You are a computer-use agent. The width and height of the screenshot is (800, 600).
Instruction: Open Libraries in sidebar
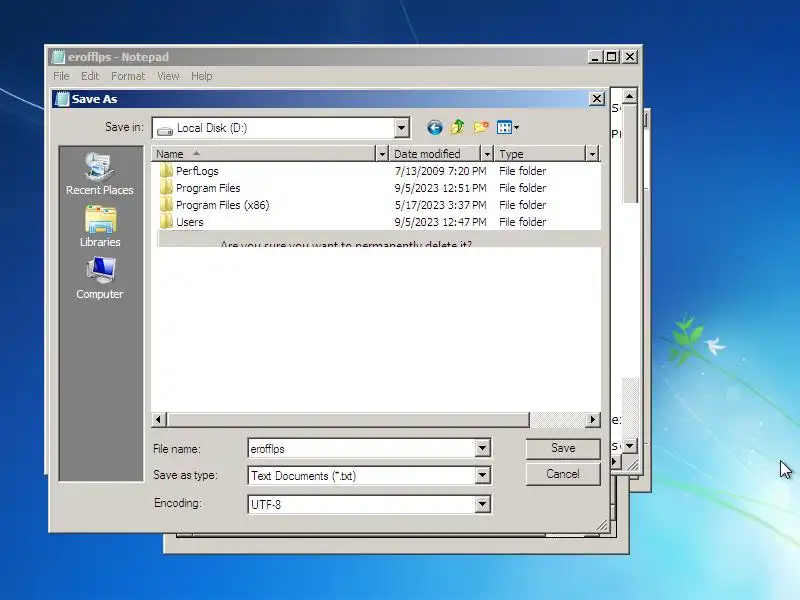(100, 227)
